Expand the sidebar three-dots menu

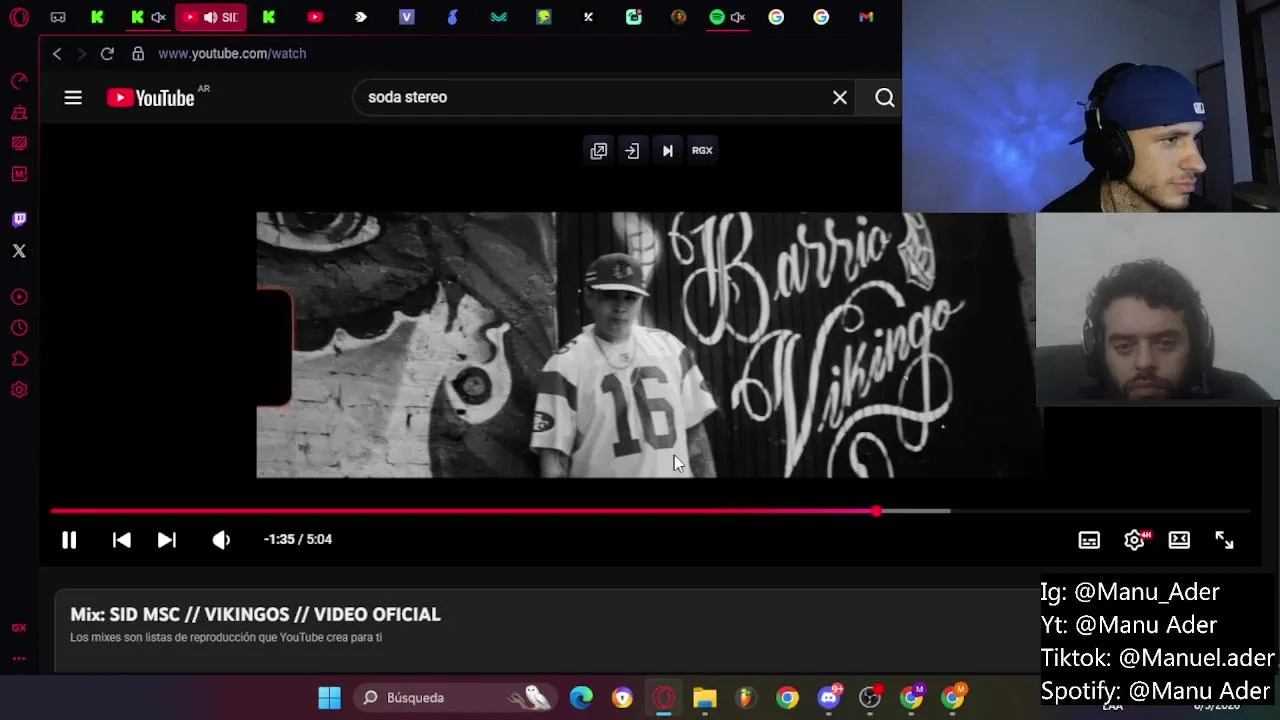[19, 658]
